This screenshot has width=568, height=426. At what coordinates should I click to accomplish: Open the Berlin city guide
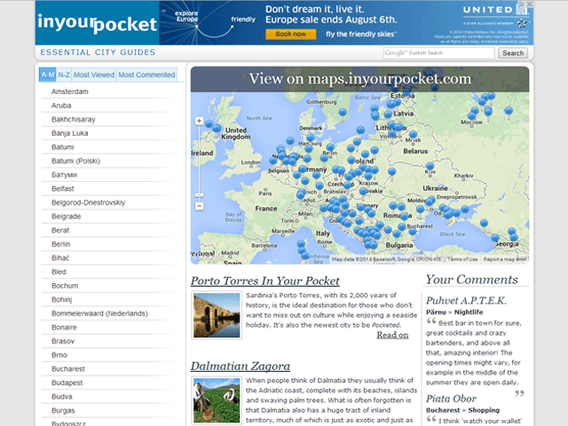(x=61, y=244)
